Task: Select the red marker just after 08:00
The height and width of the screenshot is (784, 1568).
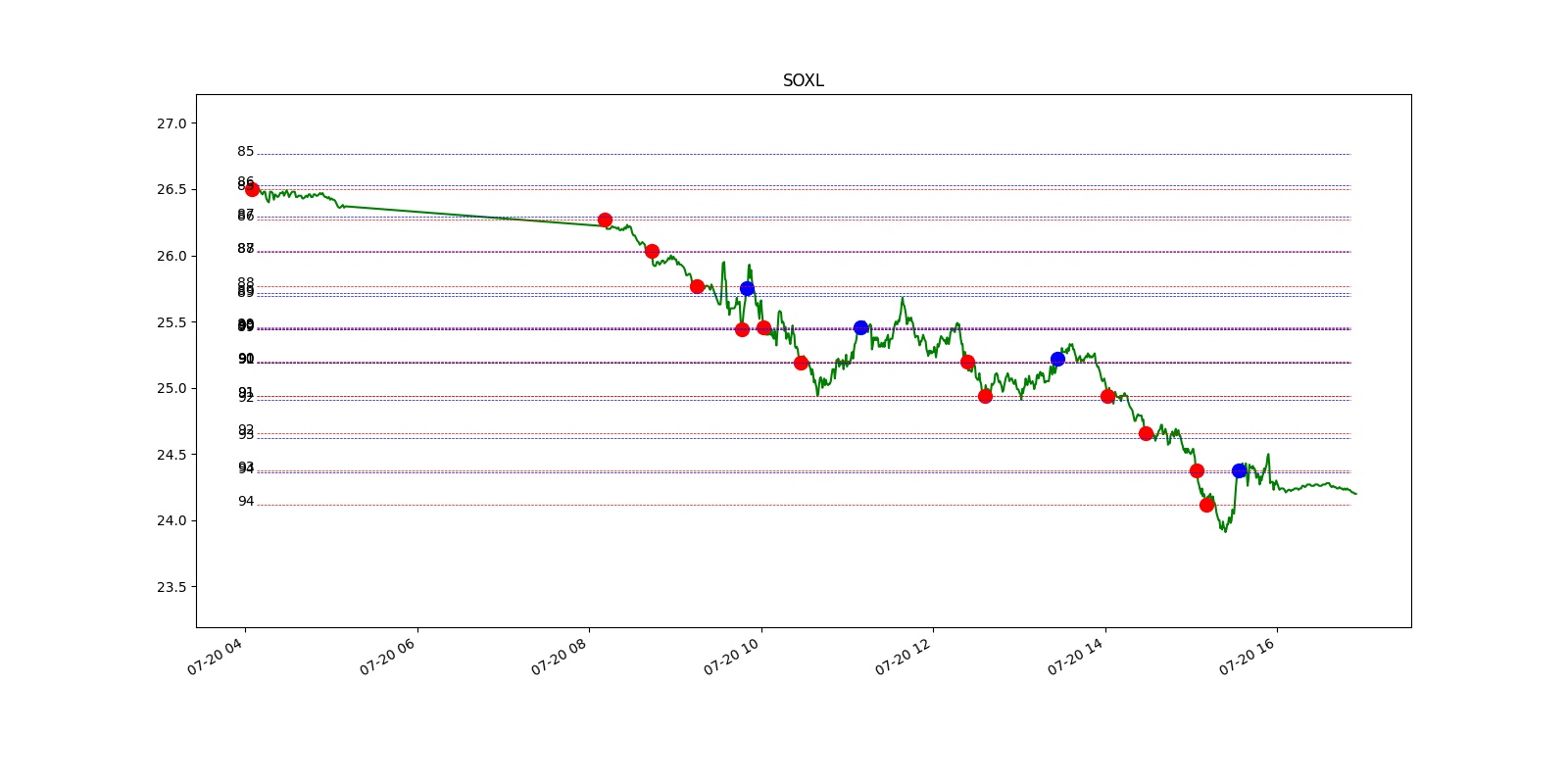Action: coord(605,220)
